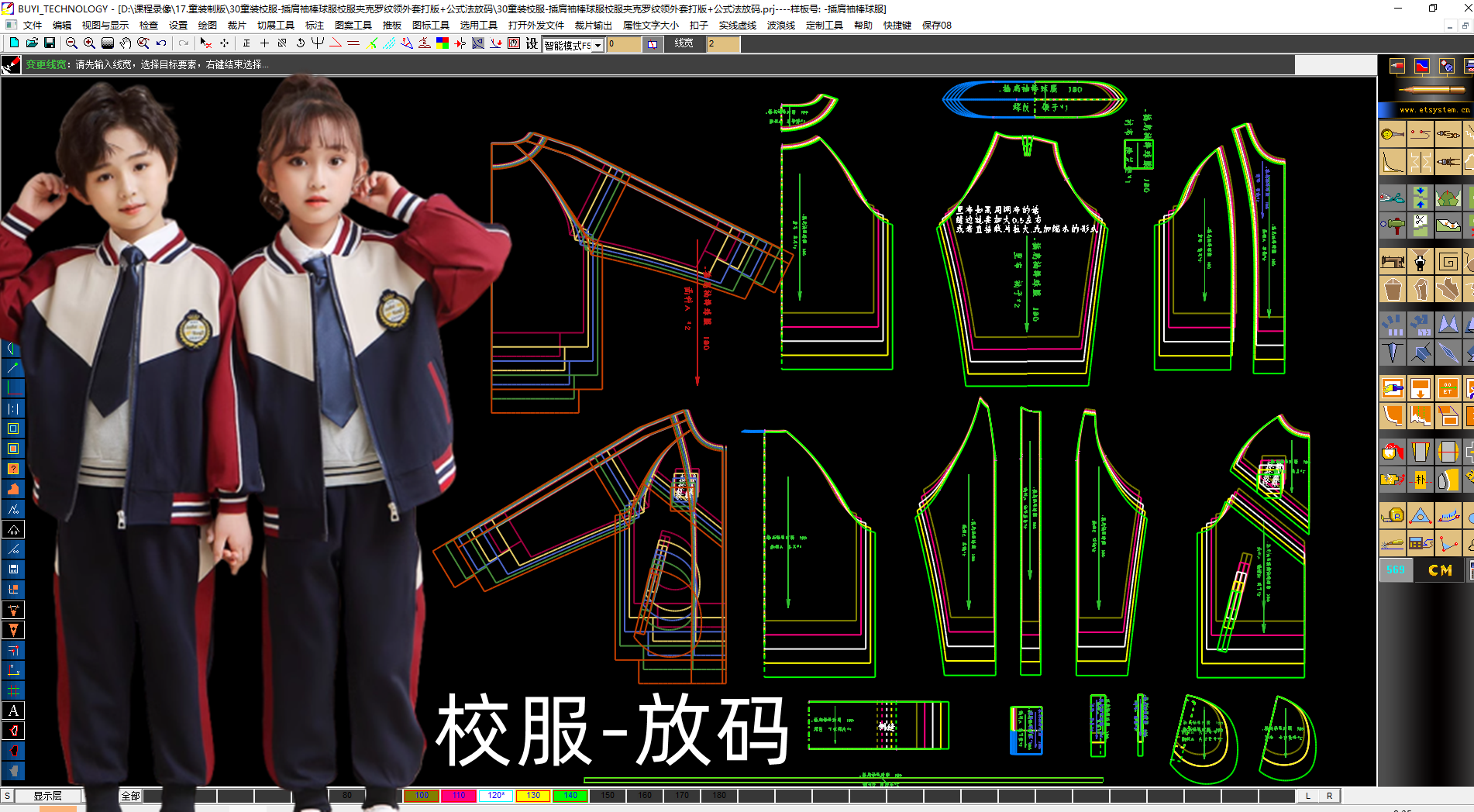Click the toggle icon beside the 0 field

coord(653,45)
